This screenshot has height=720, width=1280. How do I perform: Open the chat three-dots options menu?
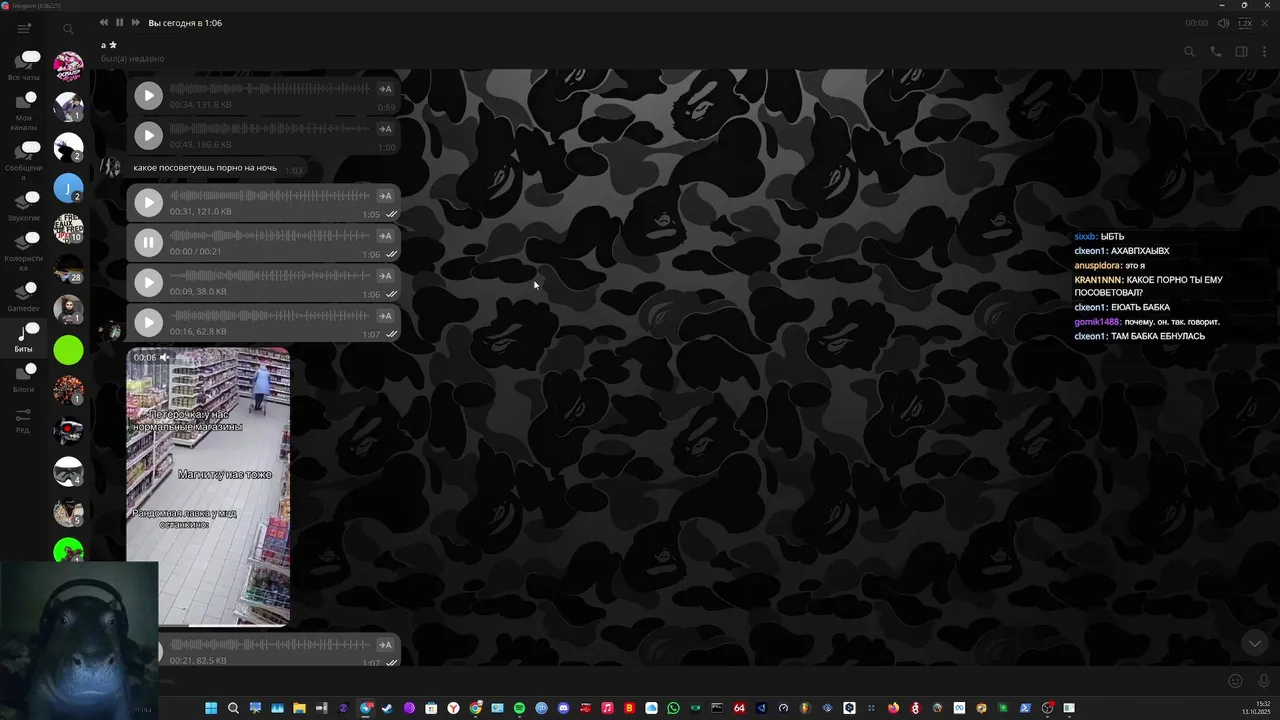(1265, 52)
